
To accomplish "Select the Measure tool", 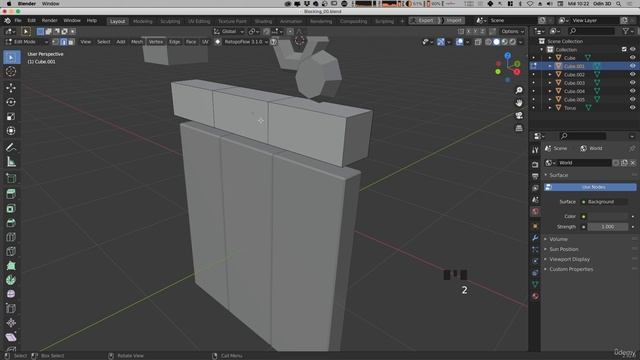I will pyautogui.click(x=11, y=162).
